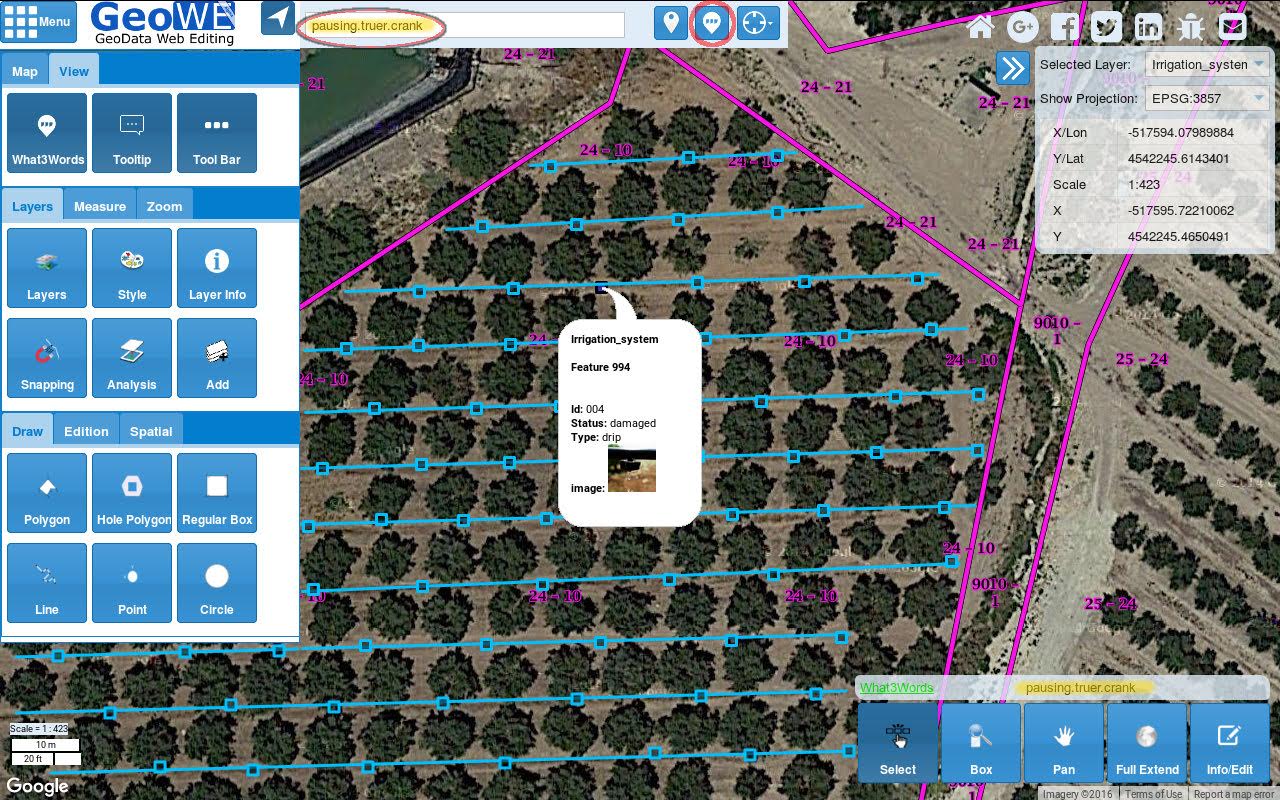Image resolution: width=1280 pixels, height=800 pixels.
Task: Click the What3Words tool button
Action: 47,133
